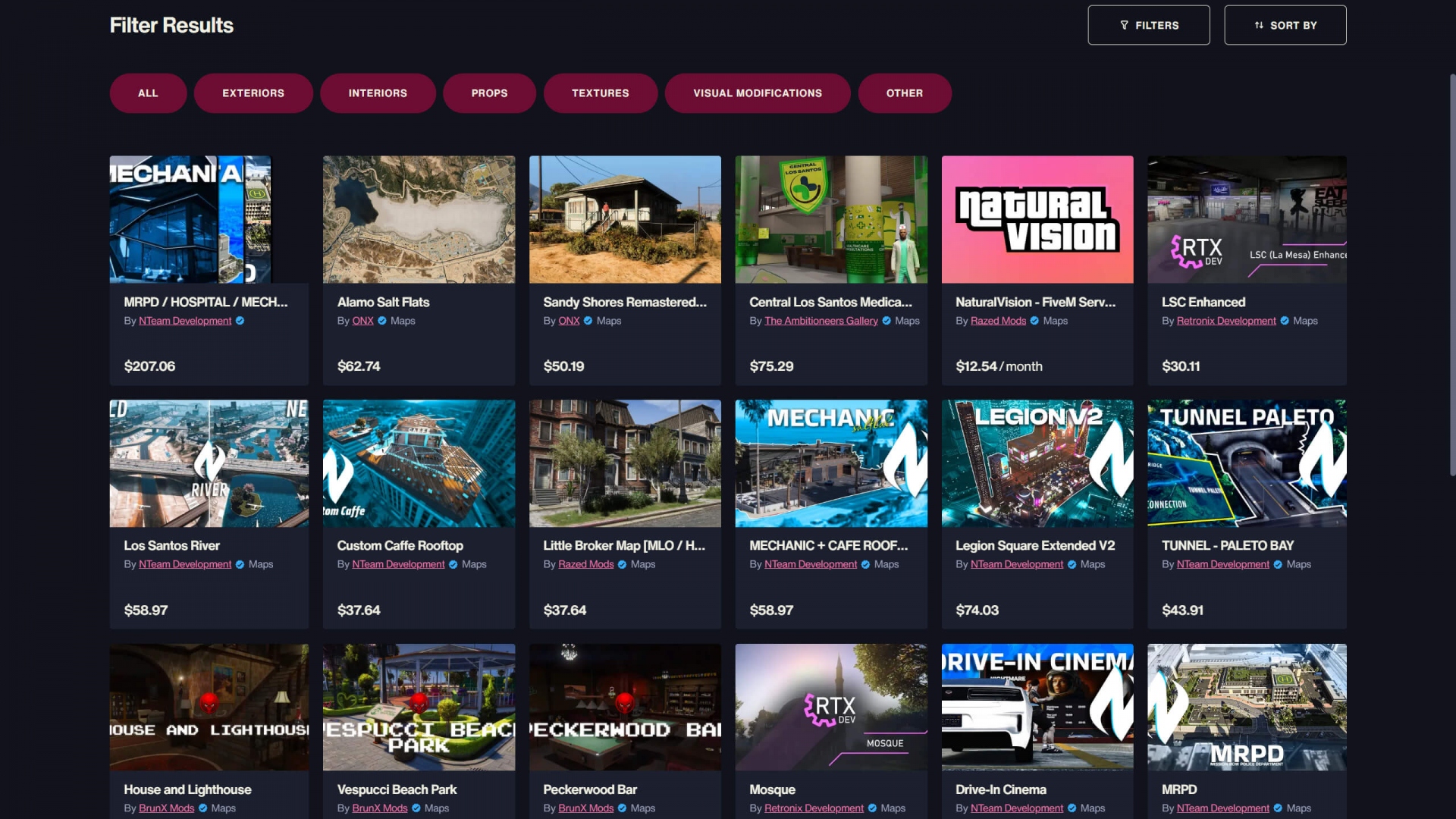This screenshot has width=1456, height=819.
Task: Choose the Props category pill
Action: tap(489, 93)
